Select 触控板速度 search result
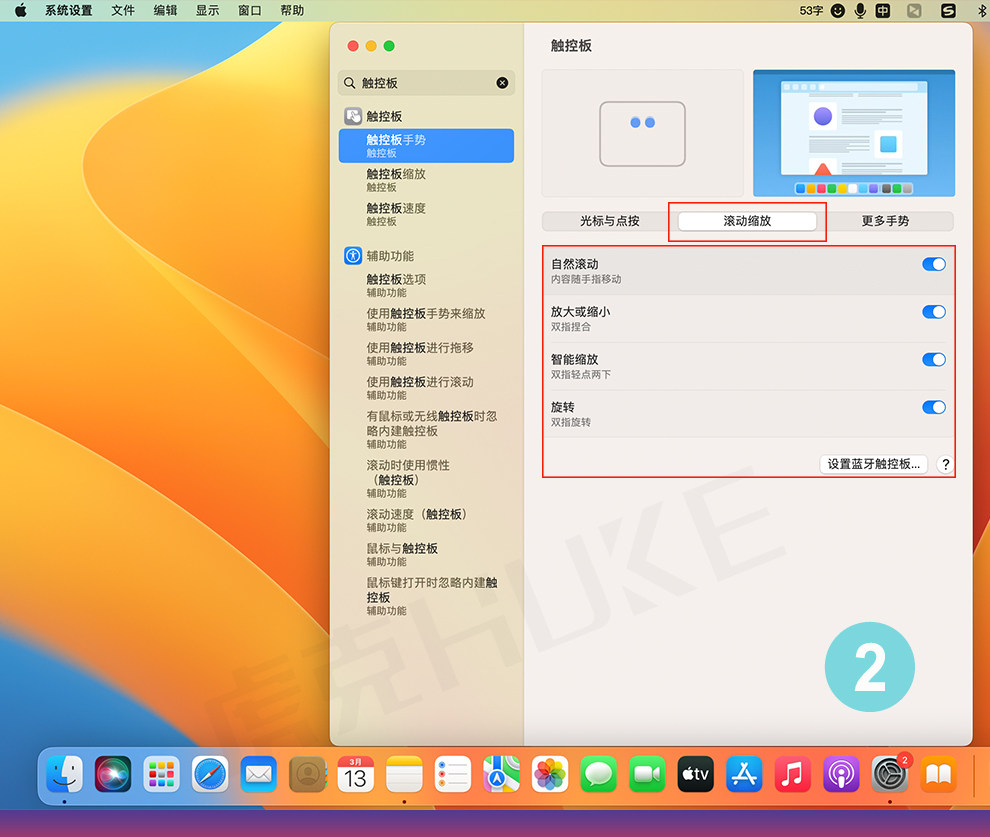This screenshot has height=837, width=990. 426,214
